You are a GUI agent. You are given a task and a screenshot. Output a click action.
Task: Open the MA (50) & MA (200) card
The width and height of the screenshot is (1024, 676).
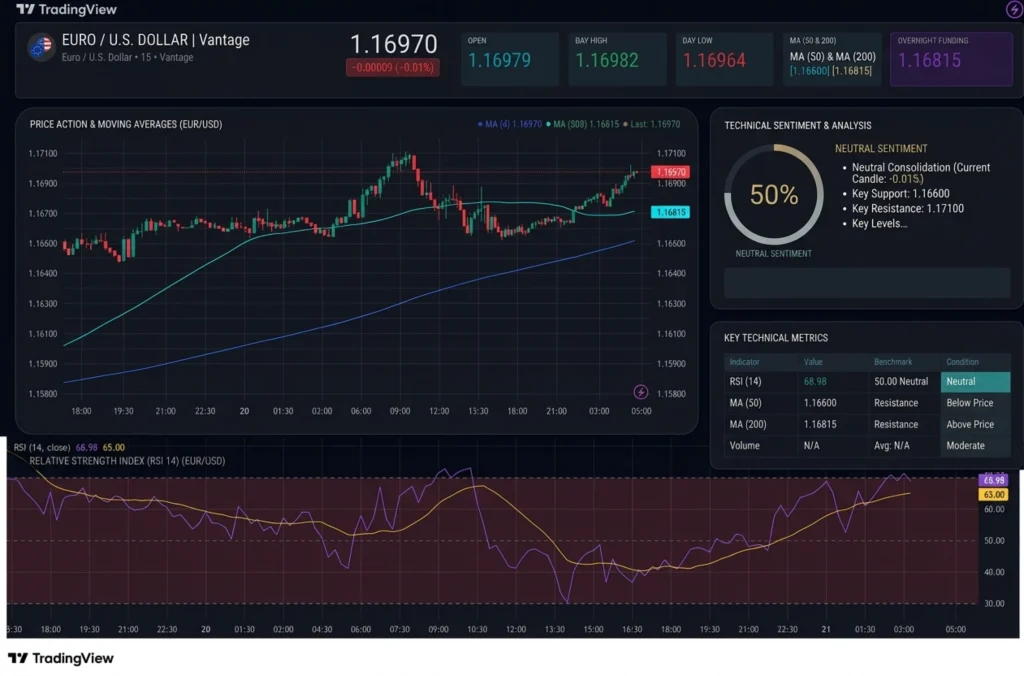[832, 59]
